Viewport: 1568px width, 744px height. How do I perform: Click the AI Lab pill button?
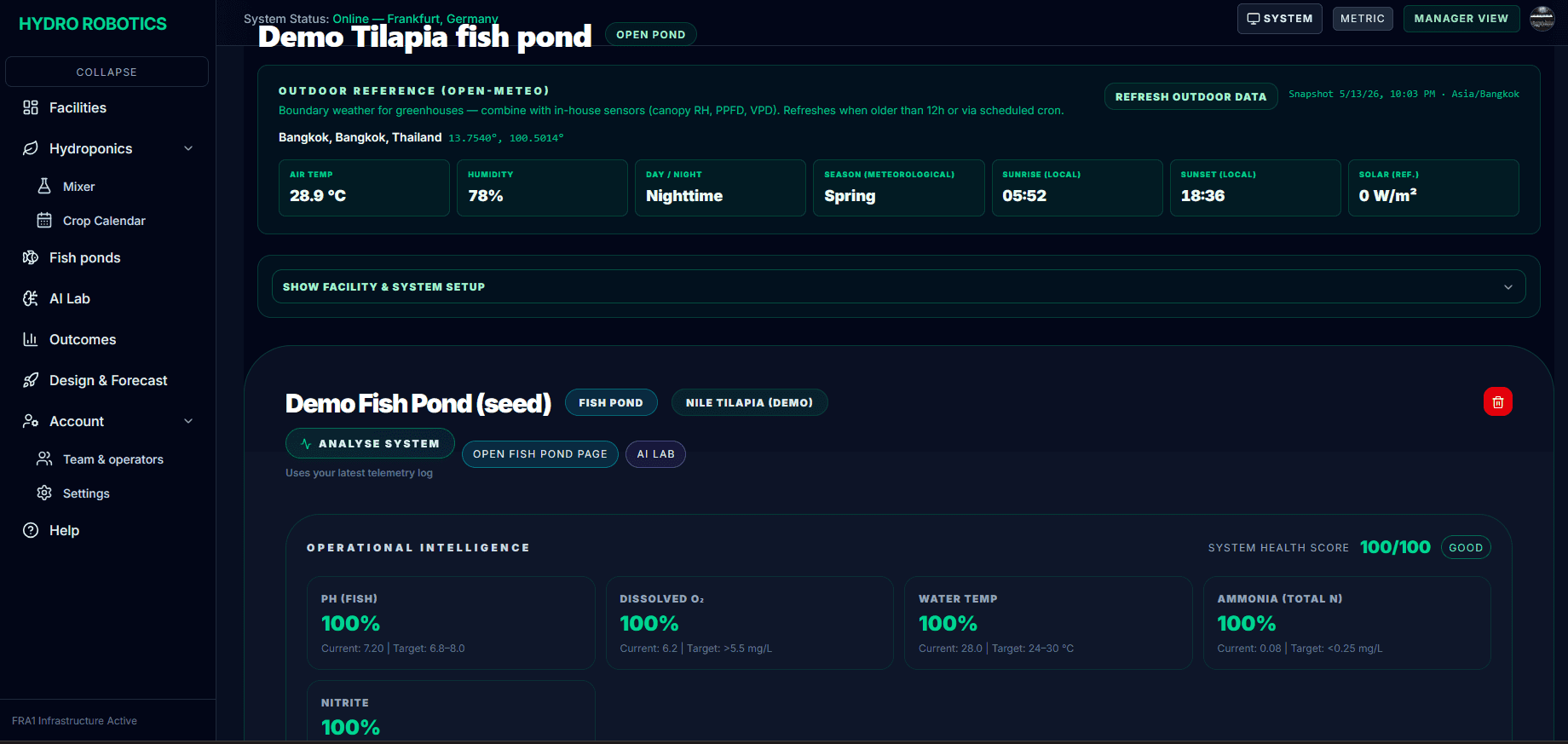655,454
